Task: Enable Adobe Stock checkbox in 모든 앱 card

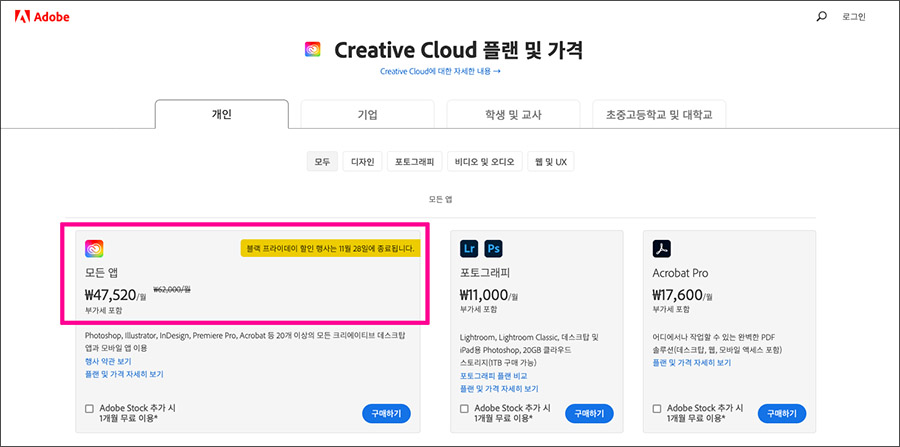Action: pyautogui.click(x=89, y=409)
